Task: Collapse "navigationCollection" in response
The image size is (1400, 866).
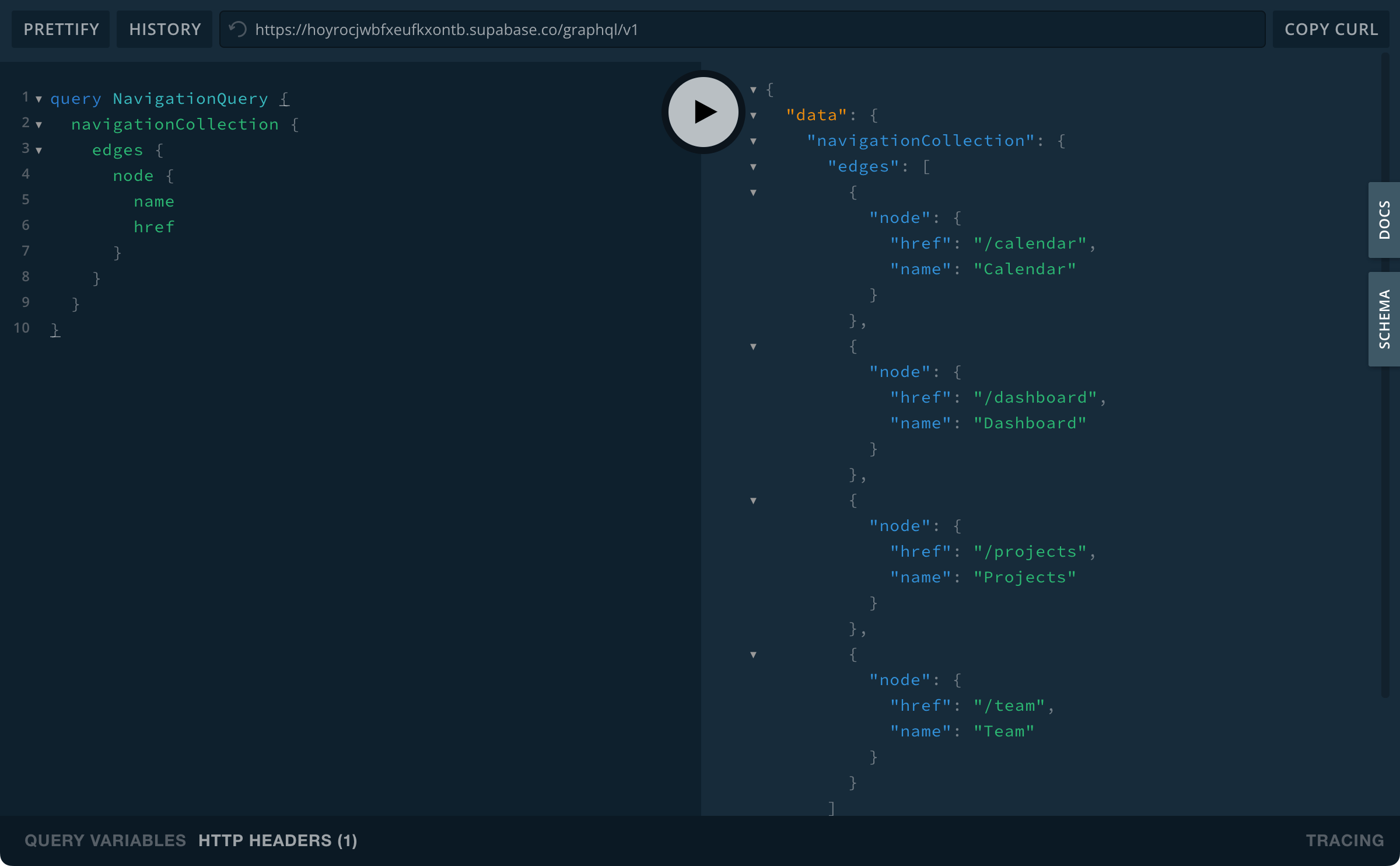Action: (x=753, y=141)
